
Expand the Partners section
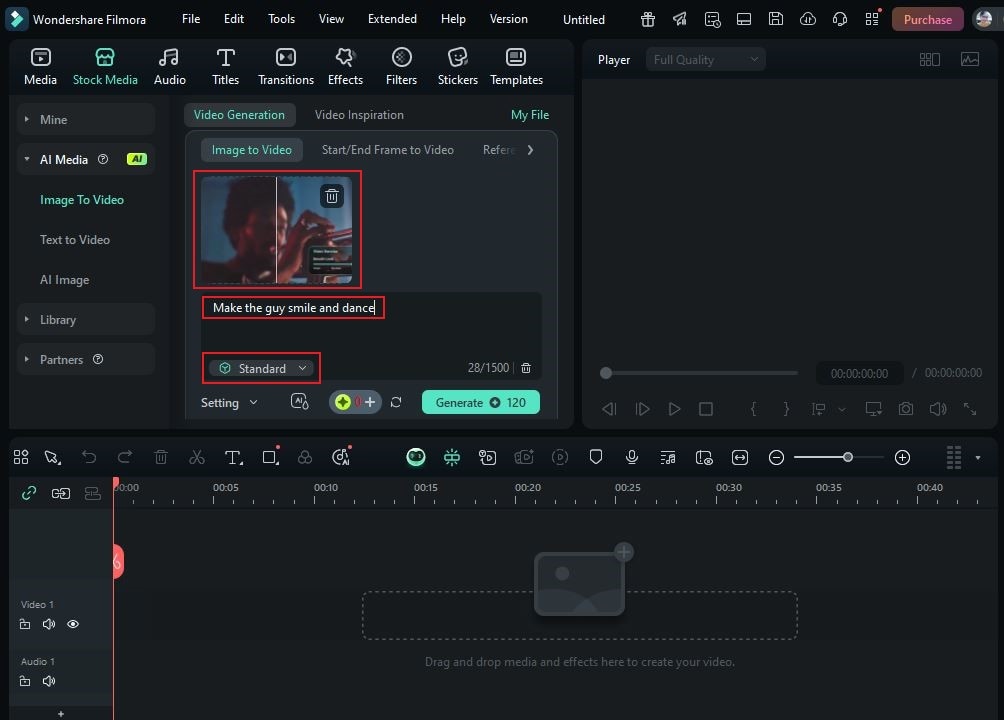[86, 359]
